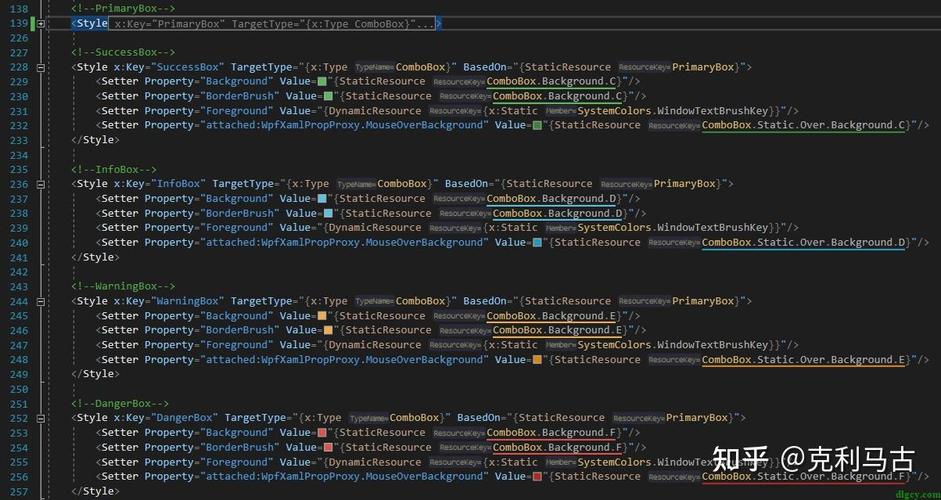Click "Foreground" property value on line 255
Viewport: 941px width, 500px height.
pos(236,462)
